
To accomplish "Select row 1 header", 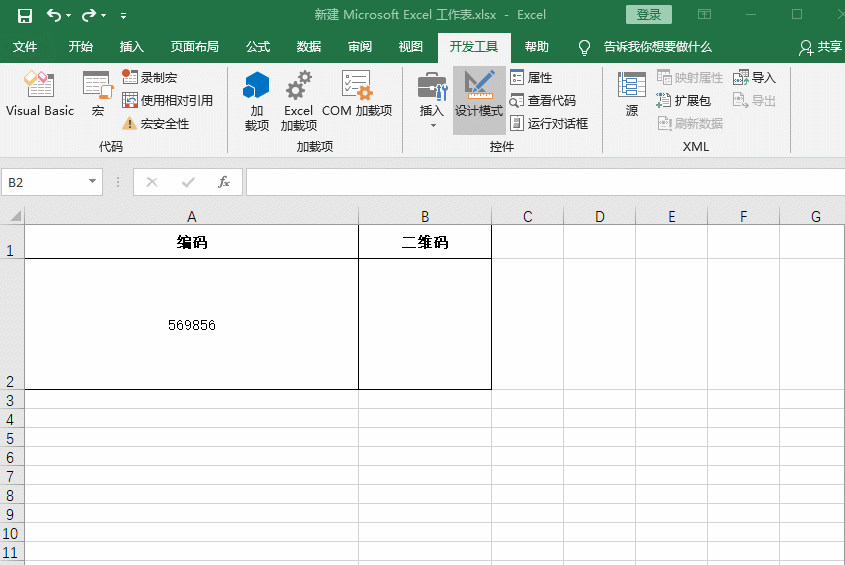I will pos(12,242).
